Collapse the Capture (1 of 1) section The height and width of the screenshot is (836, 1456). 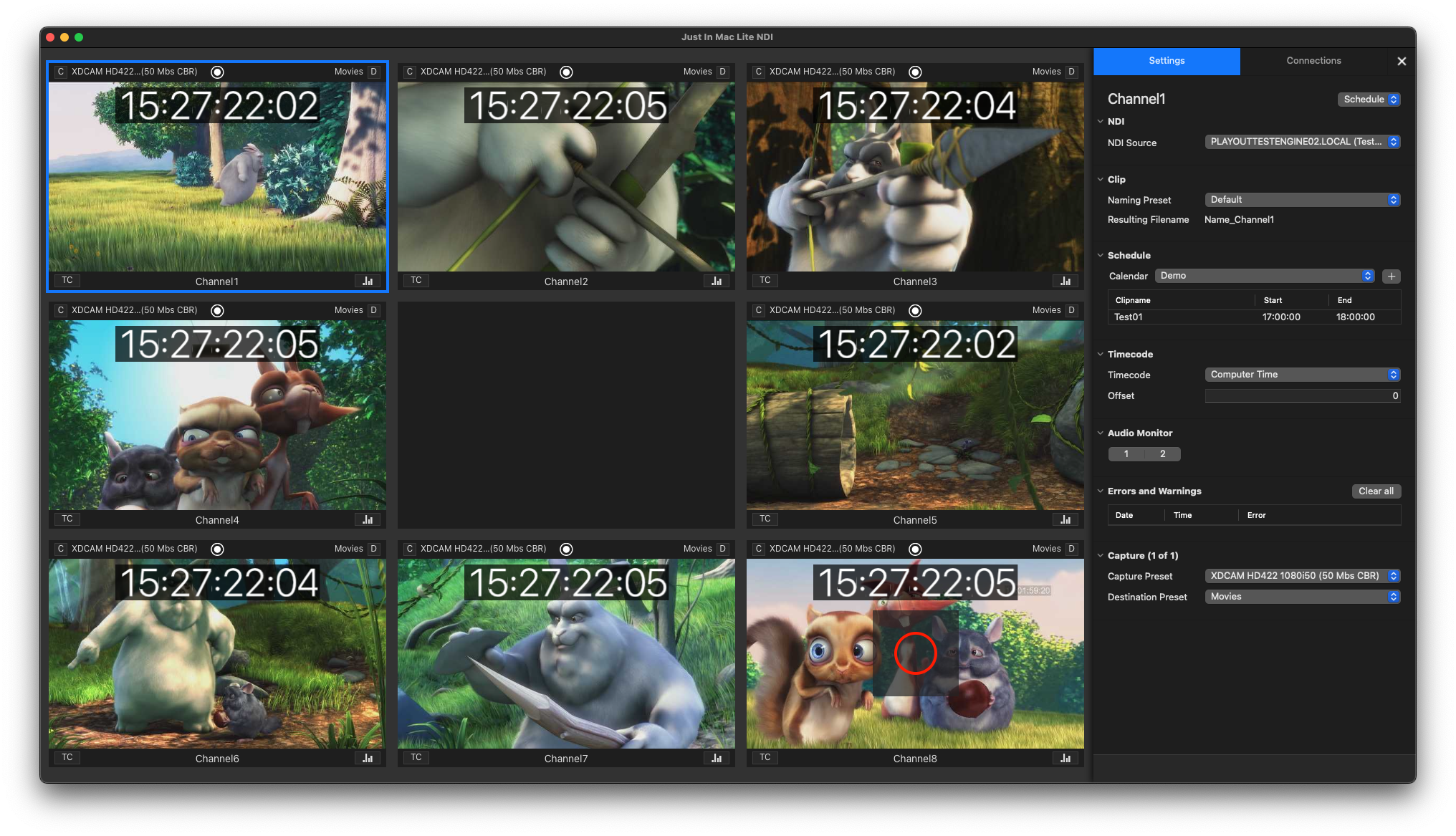point(1101,556)
